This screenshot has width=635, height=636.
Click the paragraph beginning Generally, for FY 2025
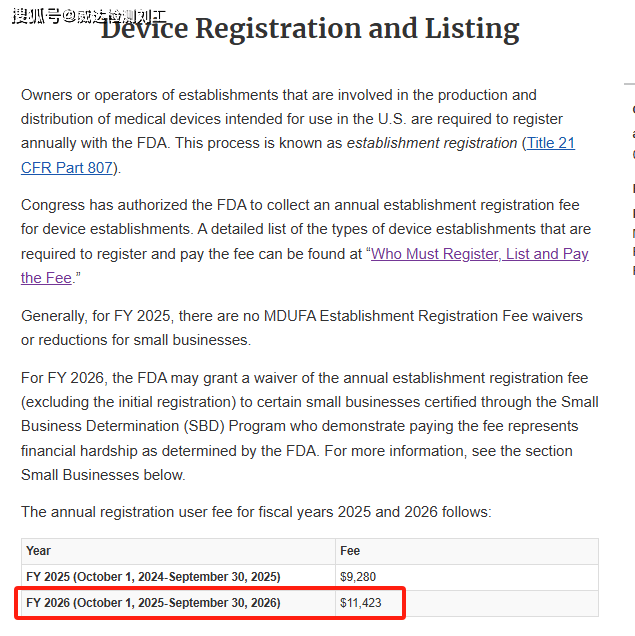pos(300,328)
